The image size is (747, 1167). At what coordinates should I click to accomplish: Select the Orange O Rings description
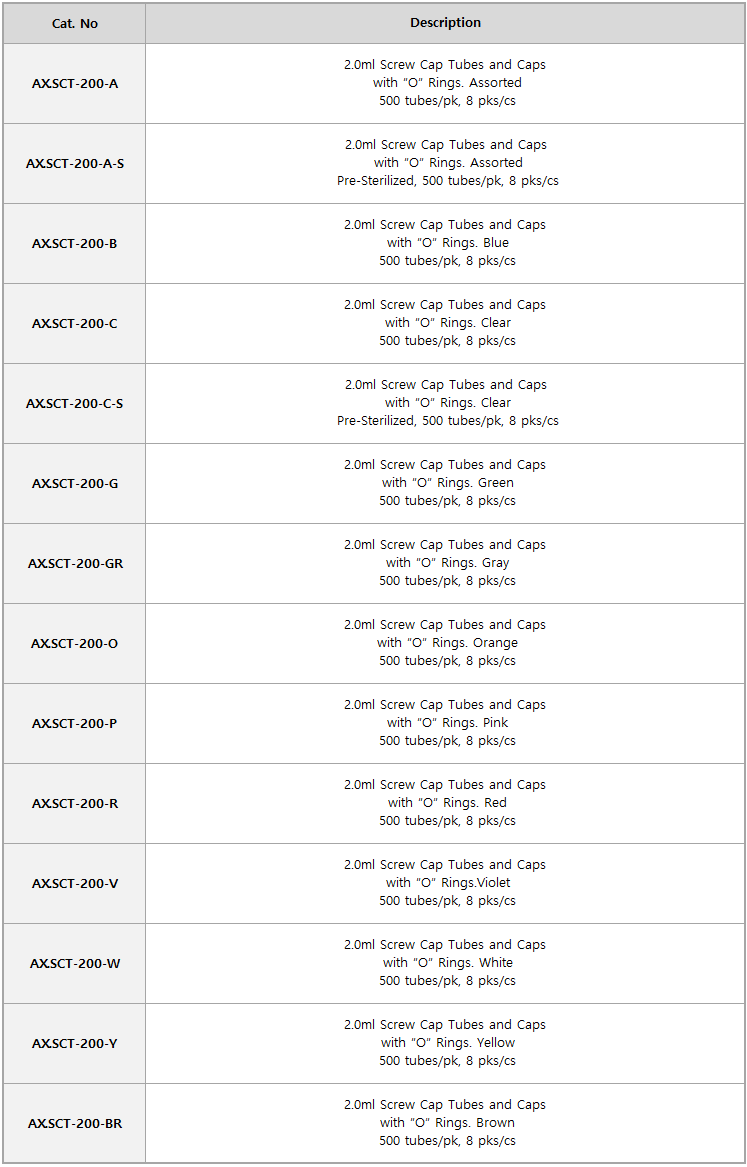click(445, 643)
